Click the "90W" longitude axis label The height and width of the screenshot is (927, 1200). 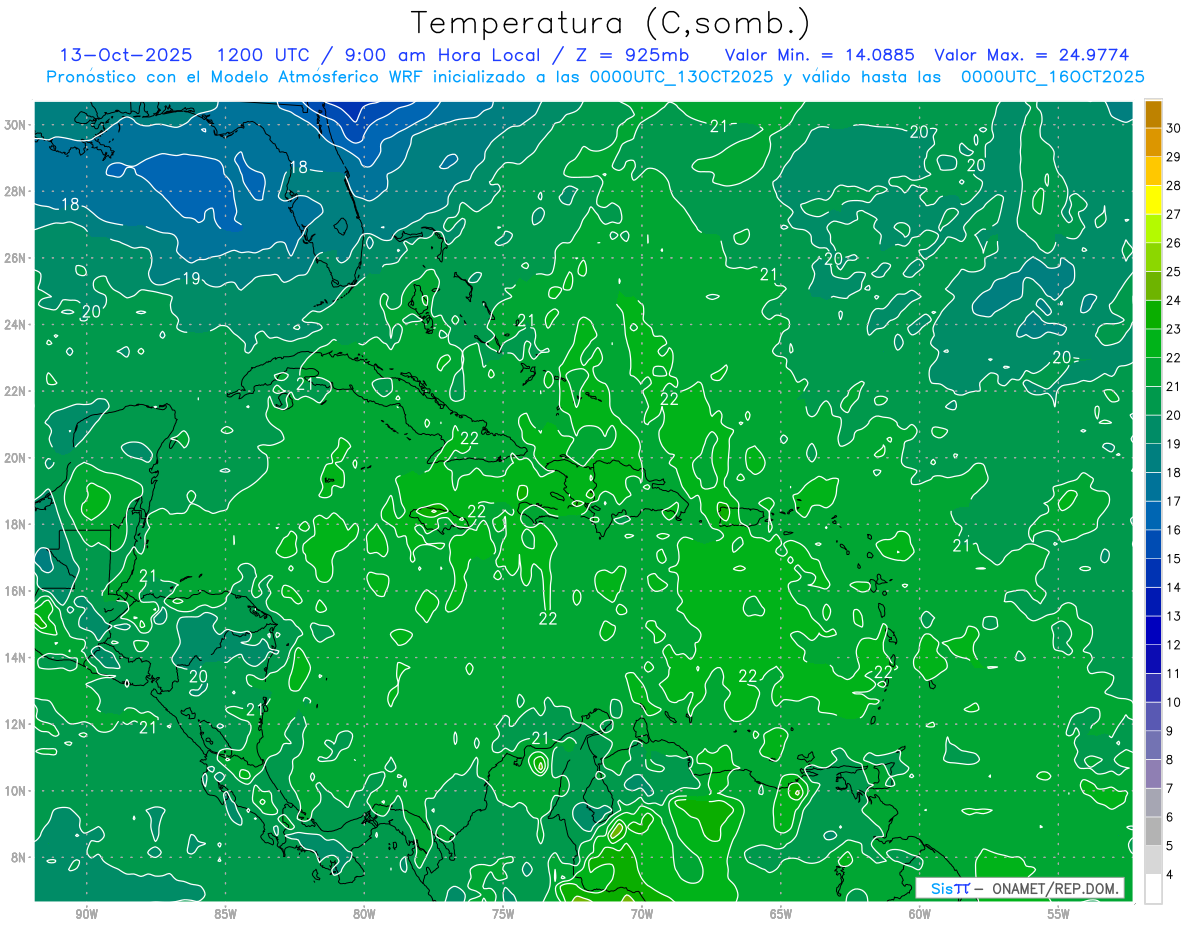click(x=86, y=914)
